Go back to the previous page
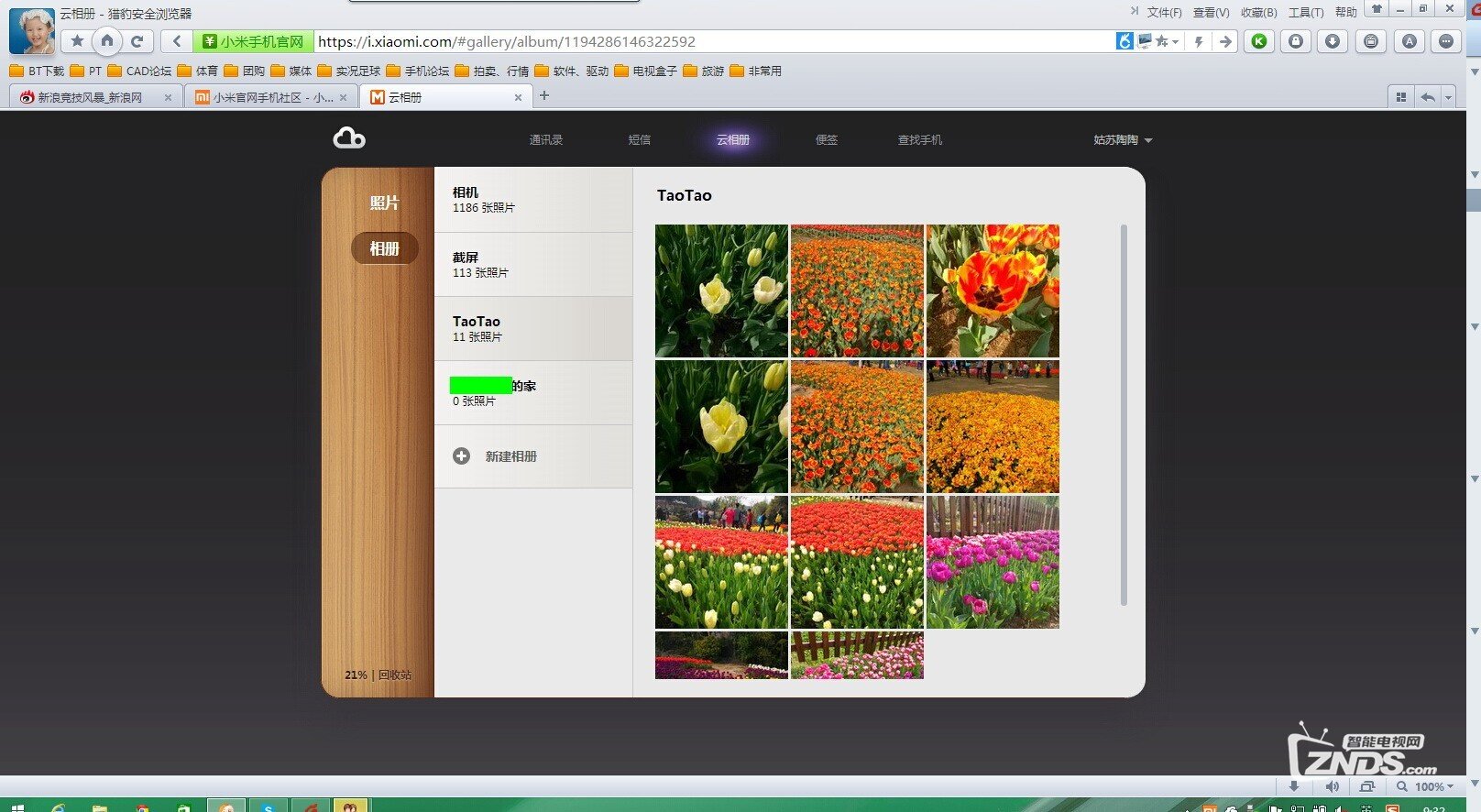The image size is (1481, 812). tap(176, 41)
